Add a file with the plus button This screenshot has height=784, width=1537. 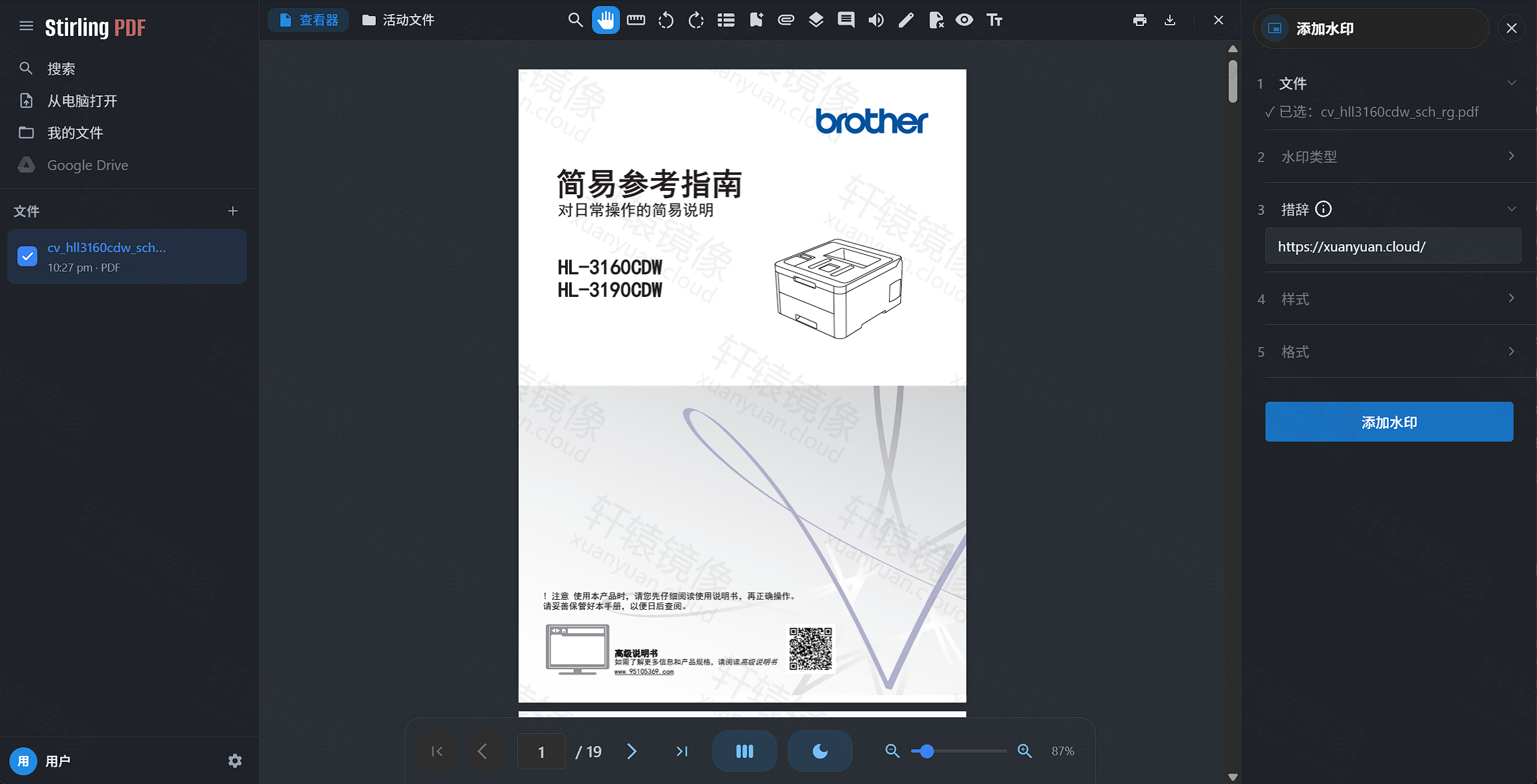coord(233,211)
